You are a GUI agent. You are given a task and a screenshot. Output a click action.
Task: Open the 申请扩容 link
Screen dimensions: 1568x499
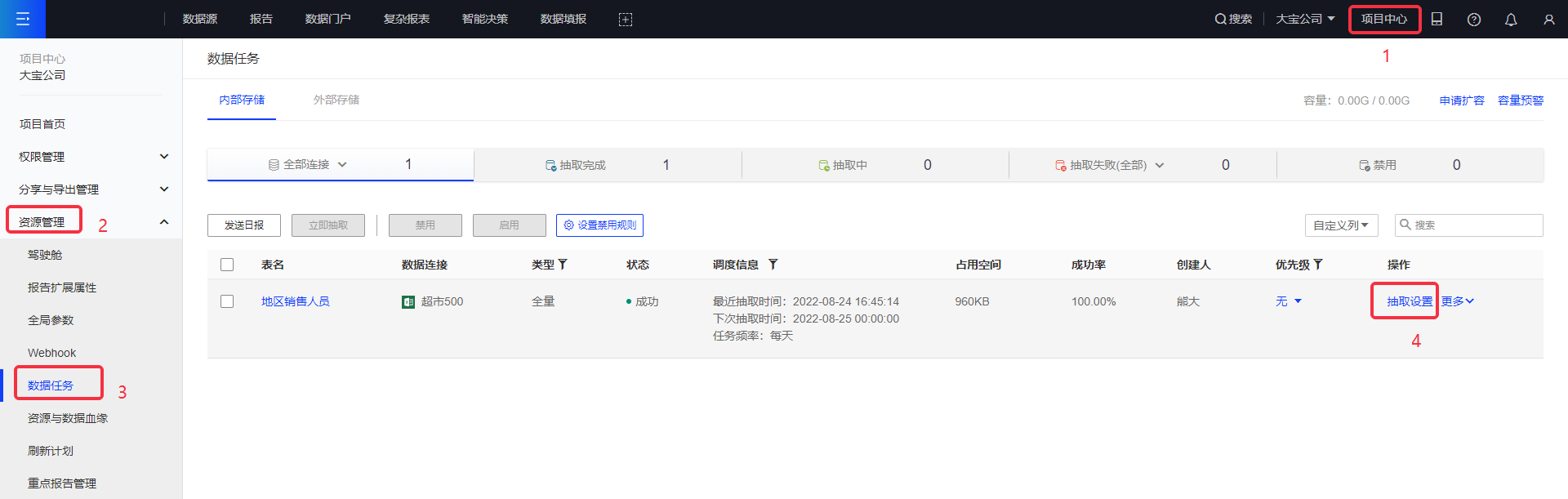1462,100
